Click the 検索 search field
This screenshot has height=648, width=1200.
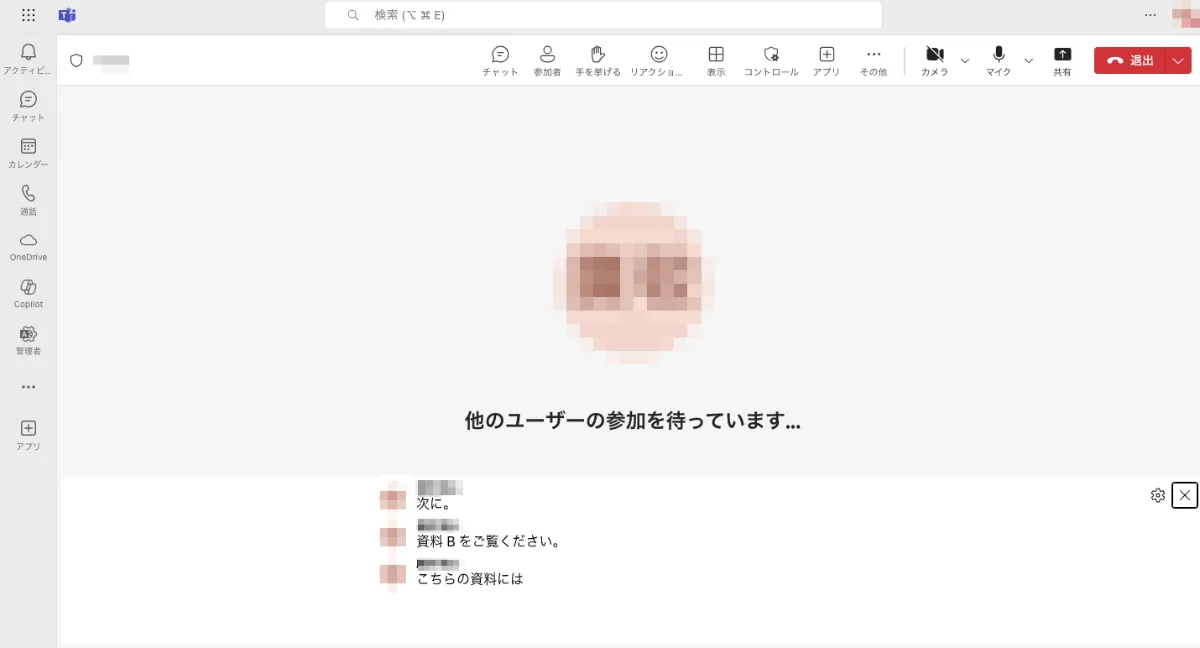point(602,15)
